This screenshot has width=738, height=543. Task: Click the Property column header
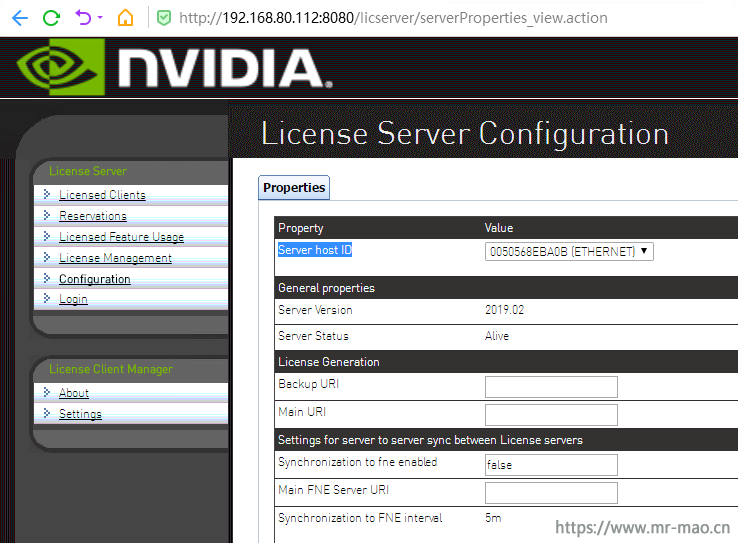(301, 228)
